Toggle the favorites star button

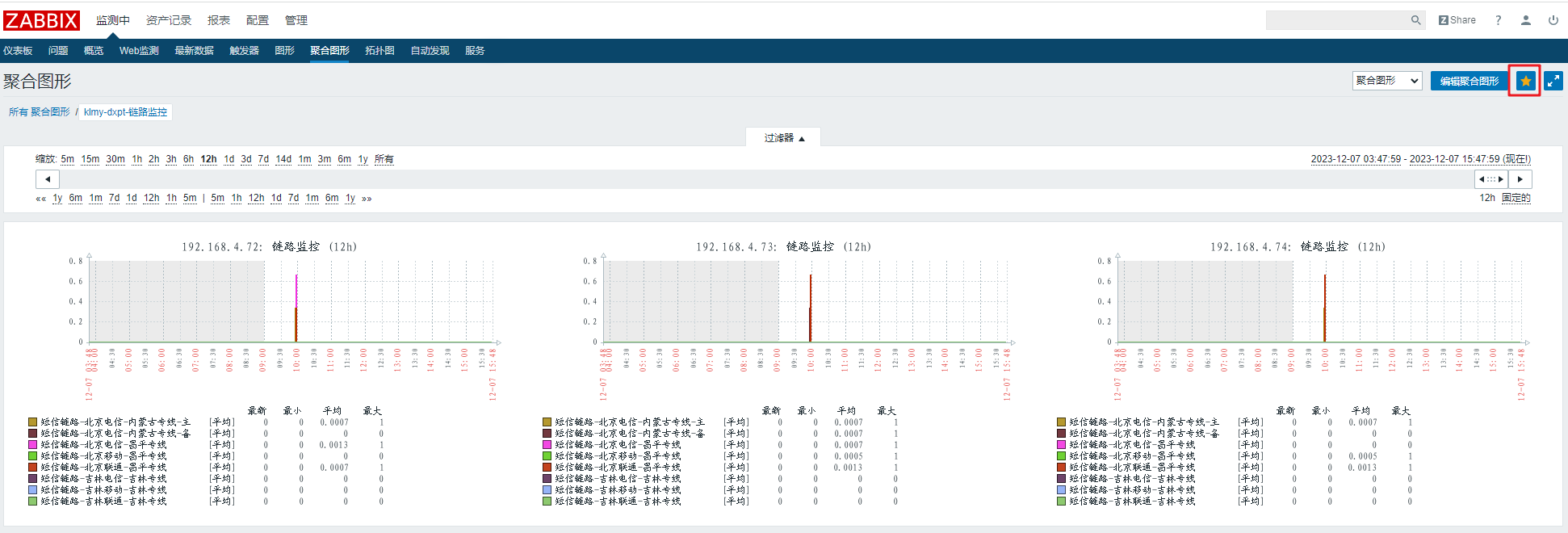(x=1525, y=81)
